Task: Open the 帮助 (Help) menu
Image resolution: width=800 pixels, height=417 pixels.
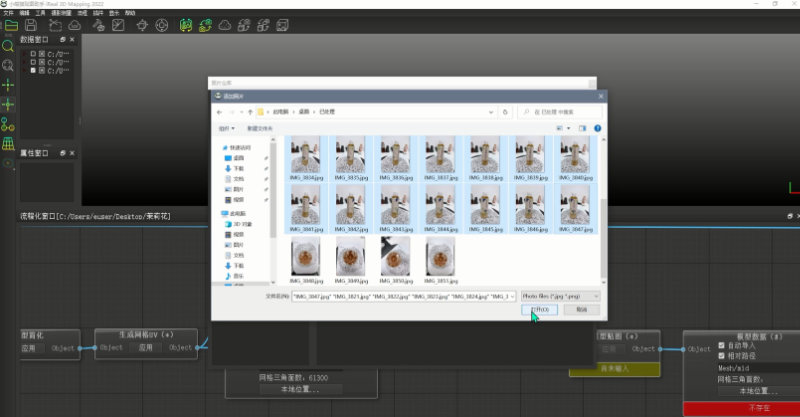Action: tap(130, 13)
